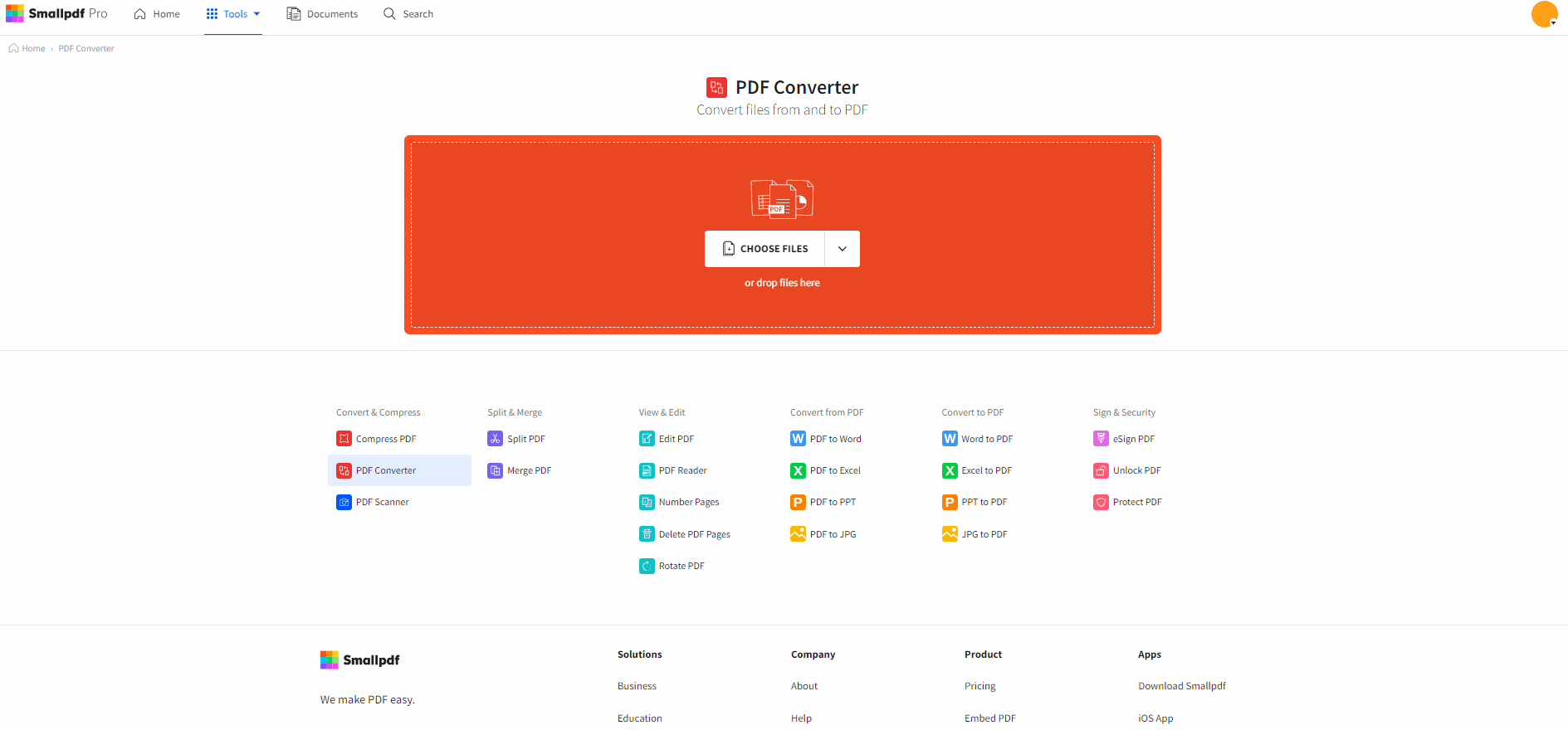Click the eSign PDF icon
Image resolution: width=1568 pixels, height=730 pixels.
1101,439
